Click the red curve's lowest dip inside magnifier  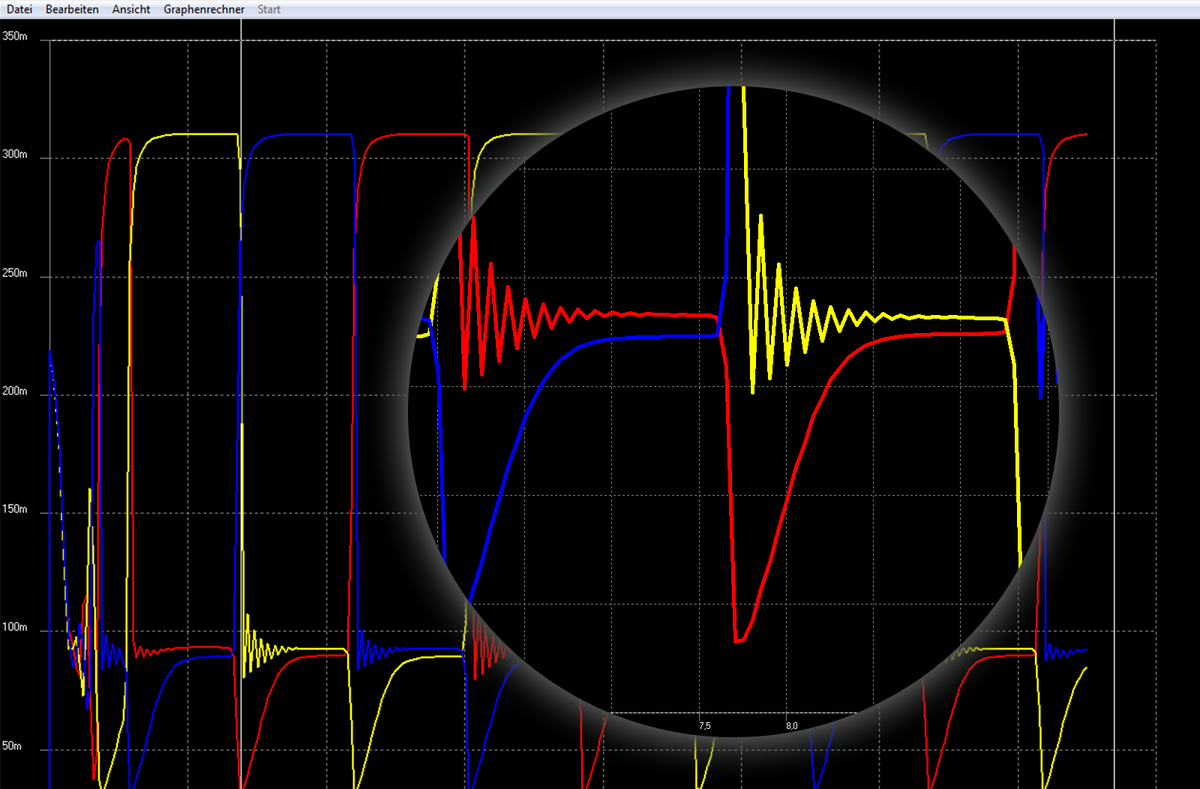click(x=738, y=640)
